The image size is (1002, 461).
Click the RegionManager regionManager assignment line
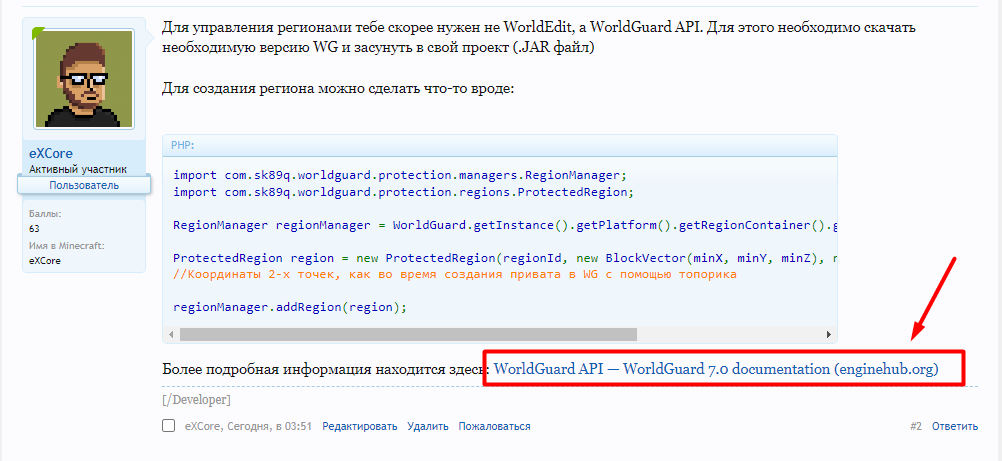point(505,225)
